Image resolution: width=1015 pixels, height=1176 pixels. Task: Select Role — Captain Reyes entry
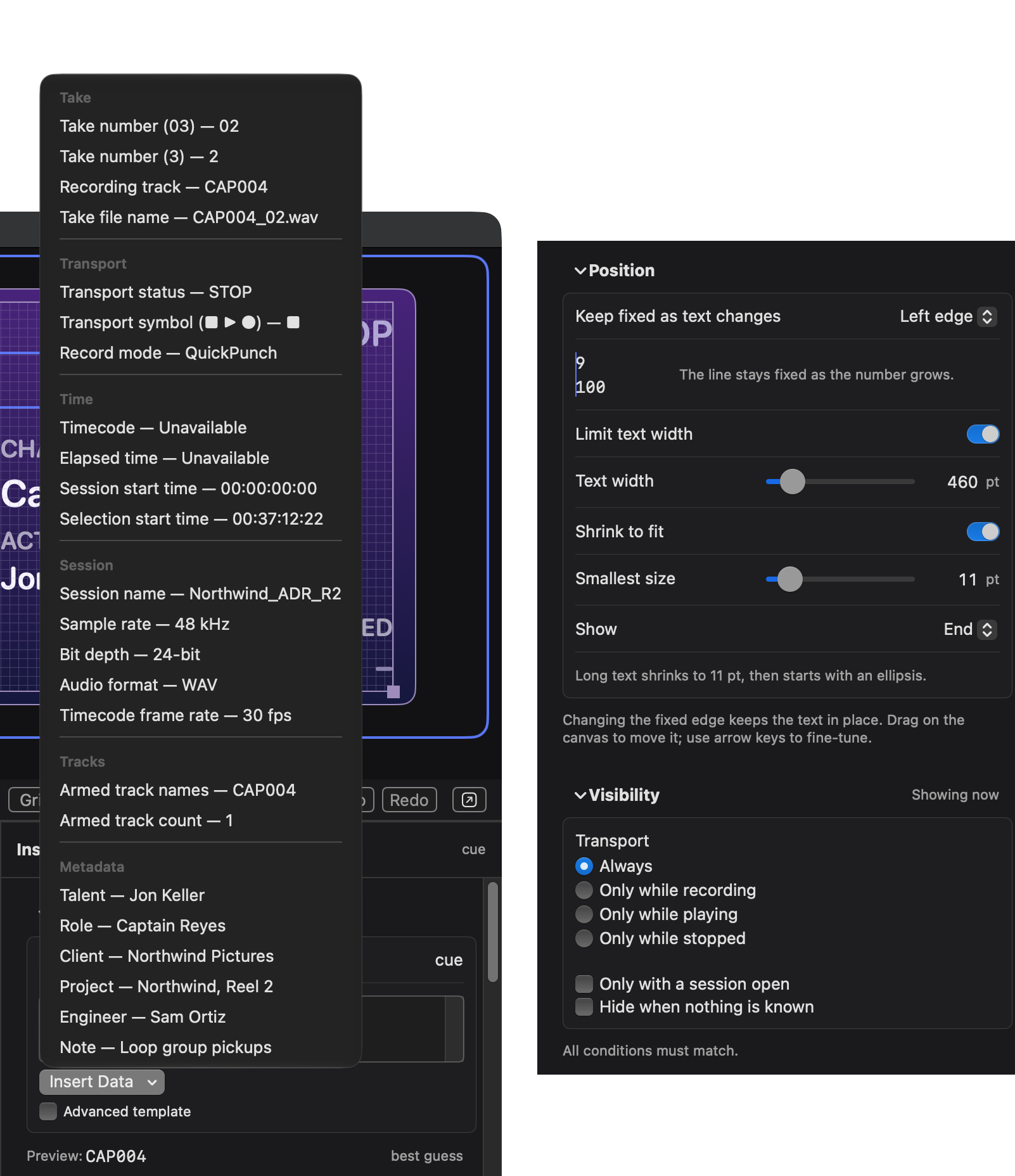[x=201, y=926]
